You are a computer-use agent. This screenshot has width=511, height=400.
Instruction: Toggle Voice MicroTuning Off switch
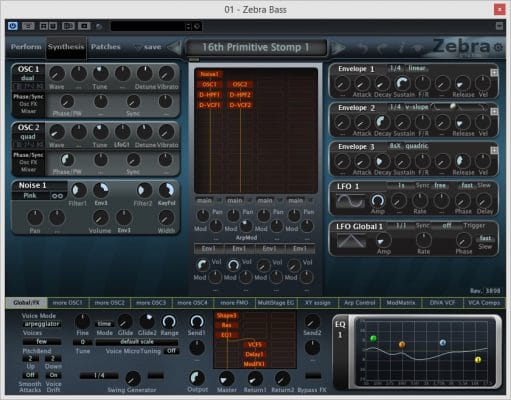coord(171,351)
